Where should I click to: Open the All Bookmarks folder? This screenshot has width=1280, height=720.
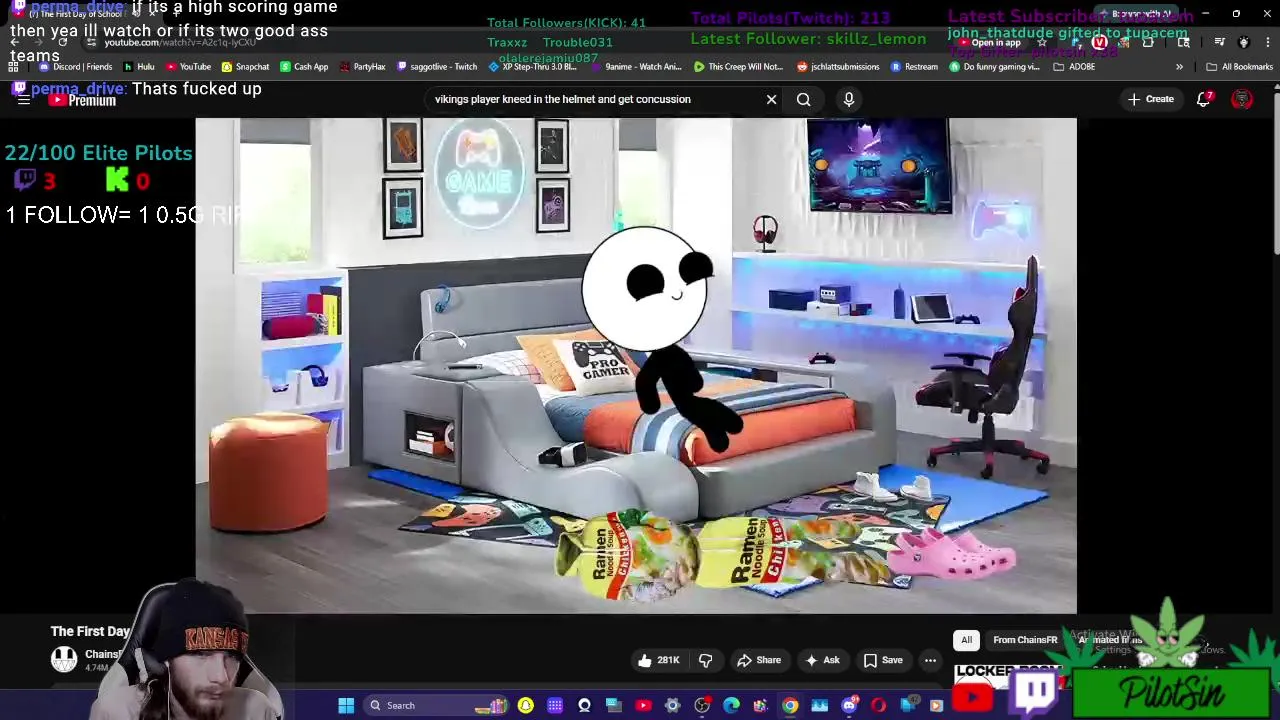click(1239, 67)
